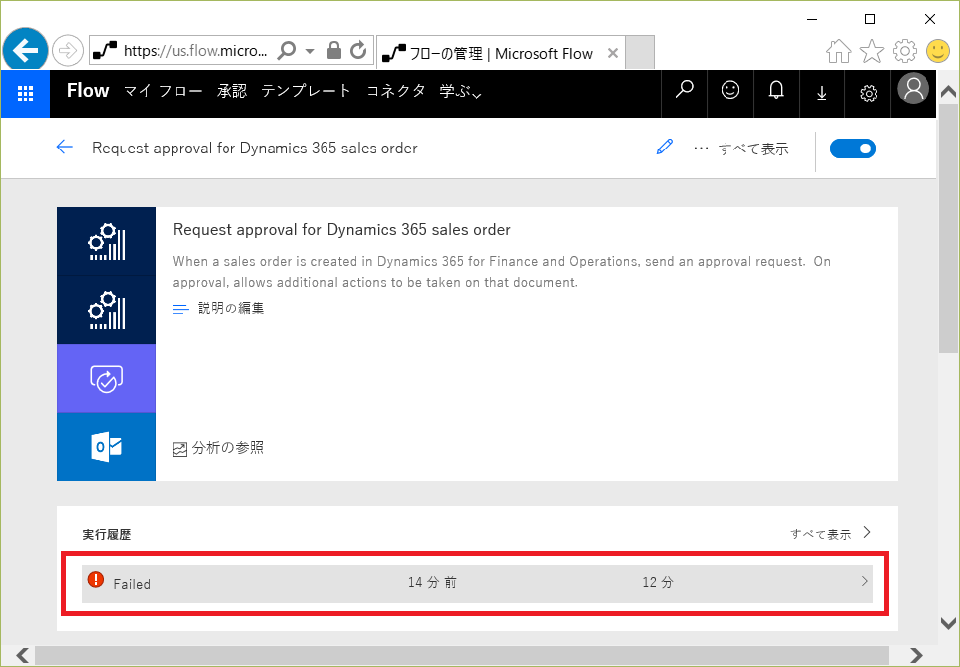Viewport: 960px width, 667px height.
Task: Click the flow title heading text
Action: [x=342, y=230]
